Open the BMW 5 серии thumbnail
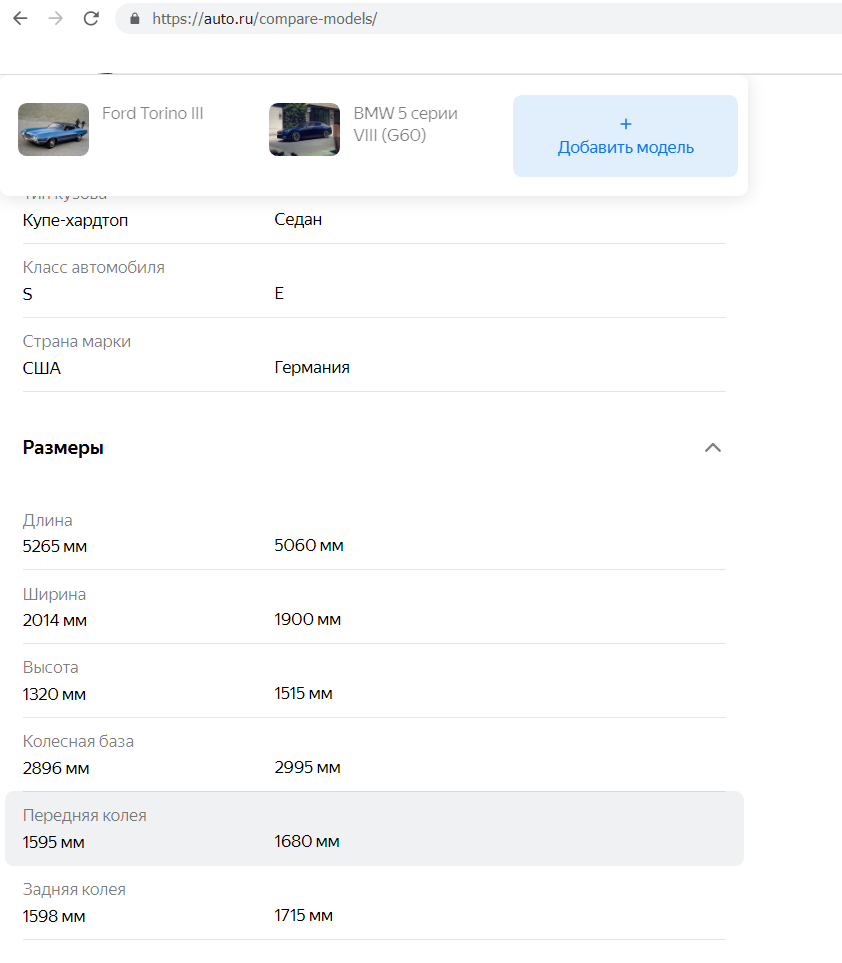This screenshot has width=842, height=963. 304,129
